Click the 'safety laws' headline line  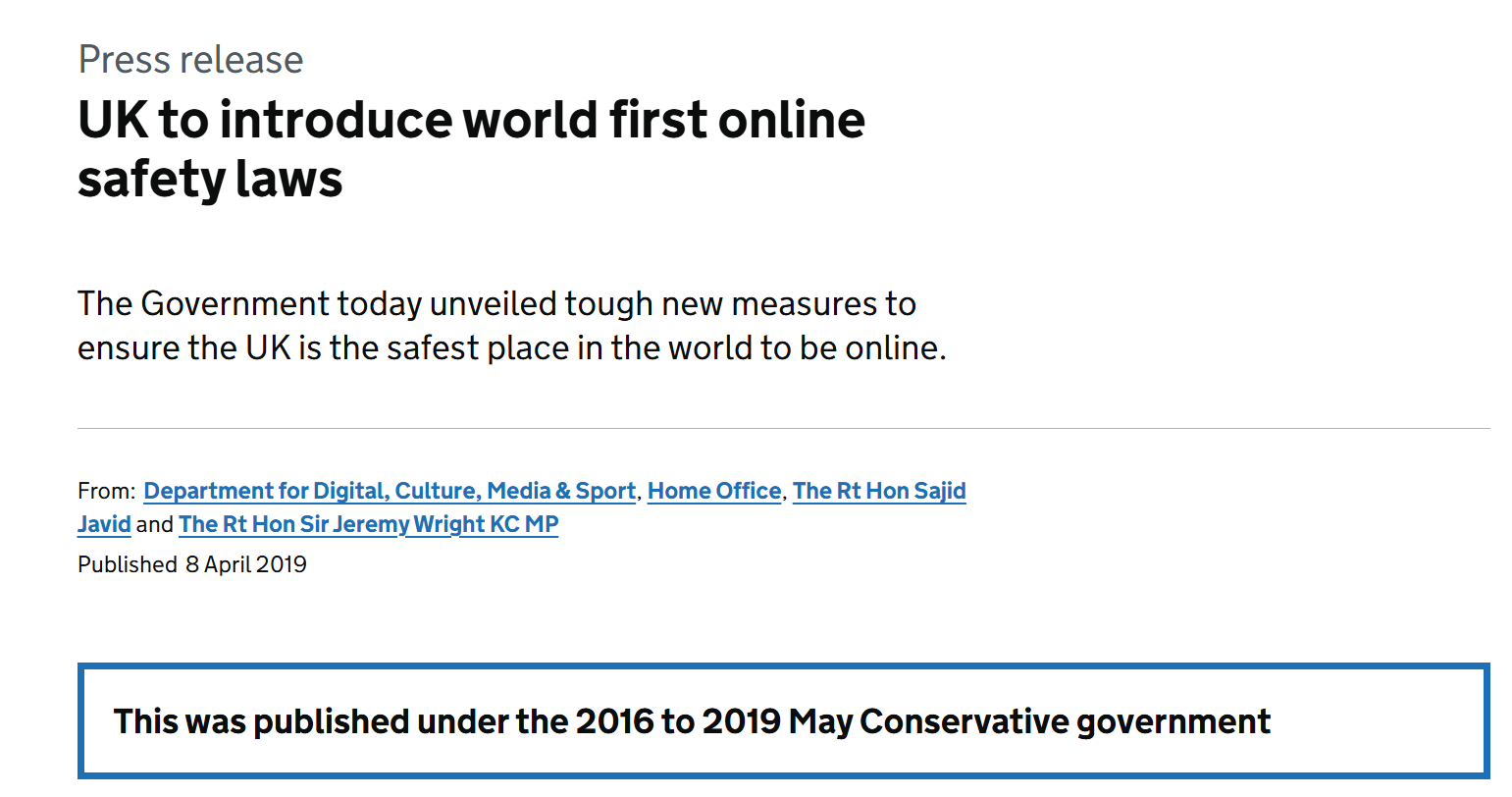click(210, 179)
